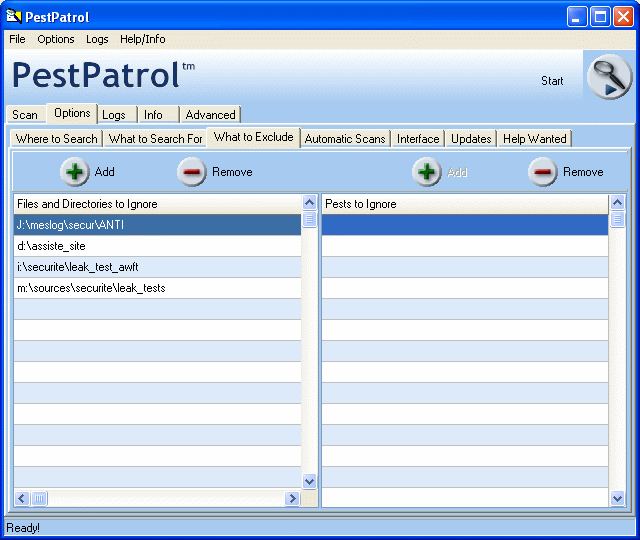Click the pests list scroll down arrow

(618, 498)
